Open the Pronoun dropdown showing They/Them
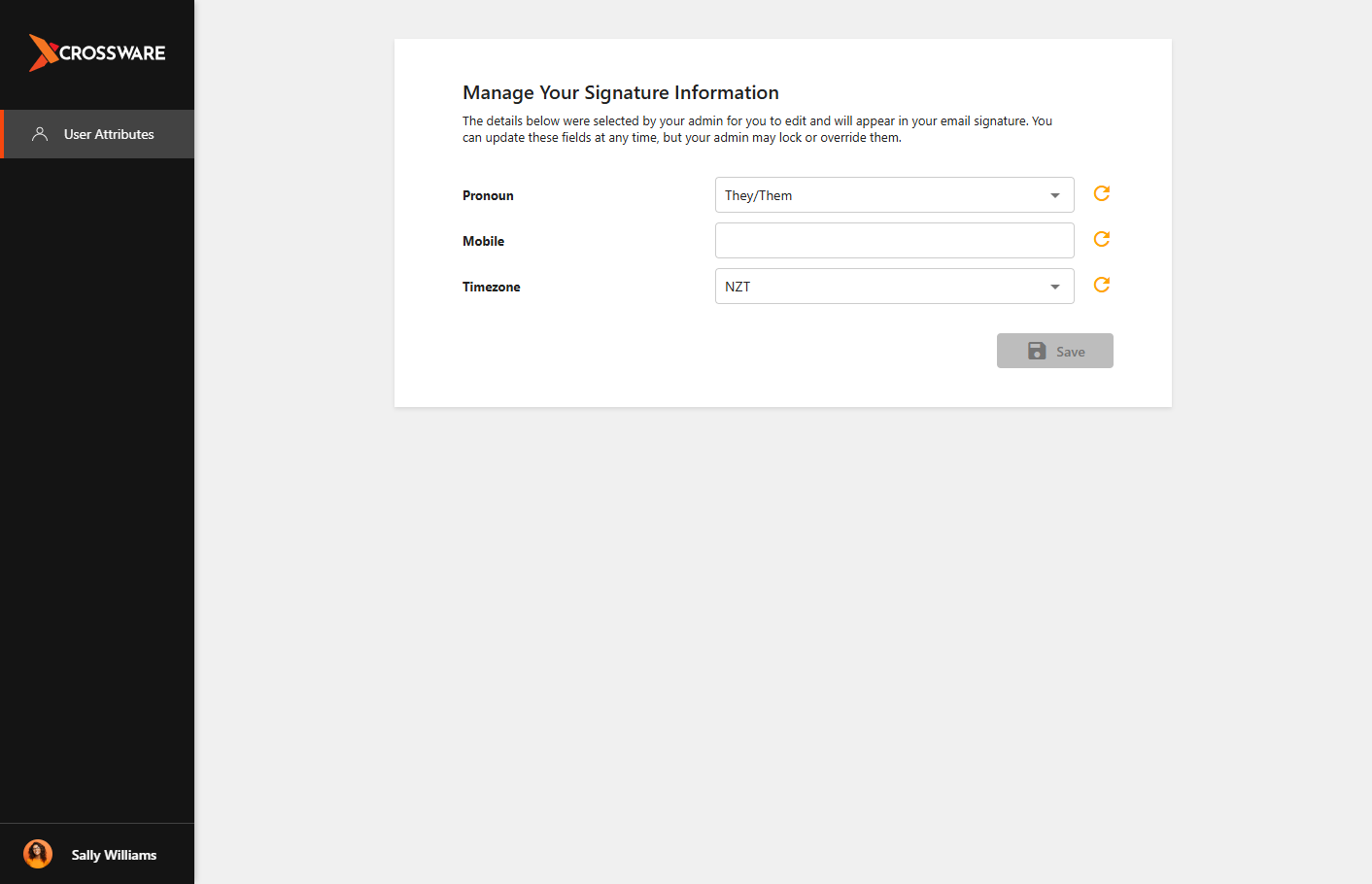The width and height of the screenshot is (1372, 884). click(894, 194)
